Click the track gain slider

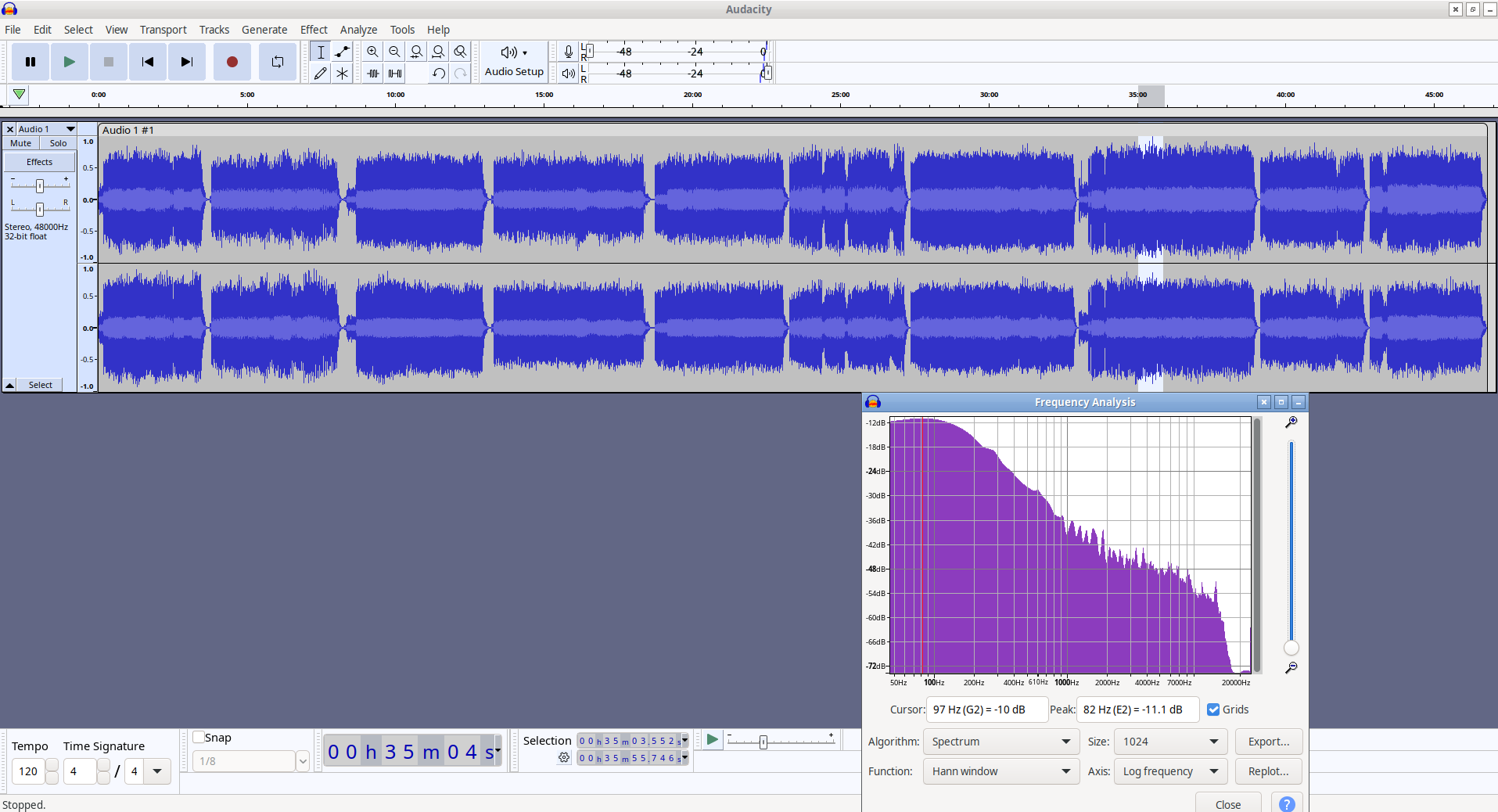click(x=40, y=185)
